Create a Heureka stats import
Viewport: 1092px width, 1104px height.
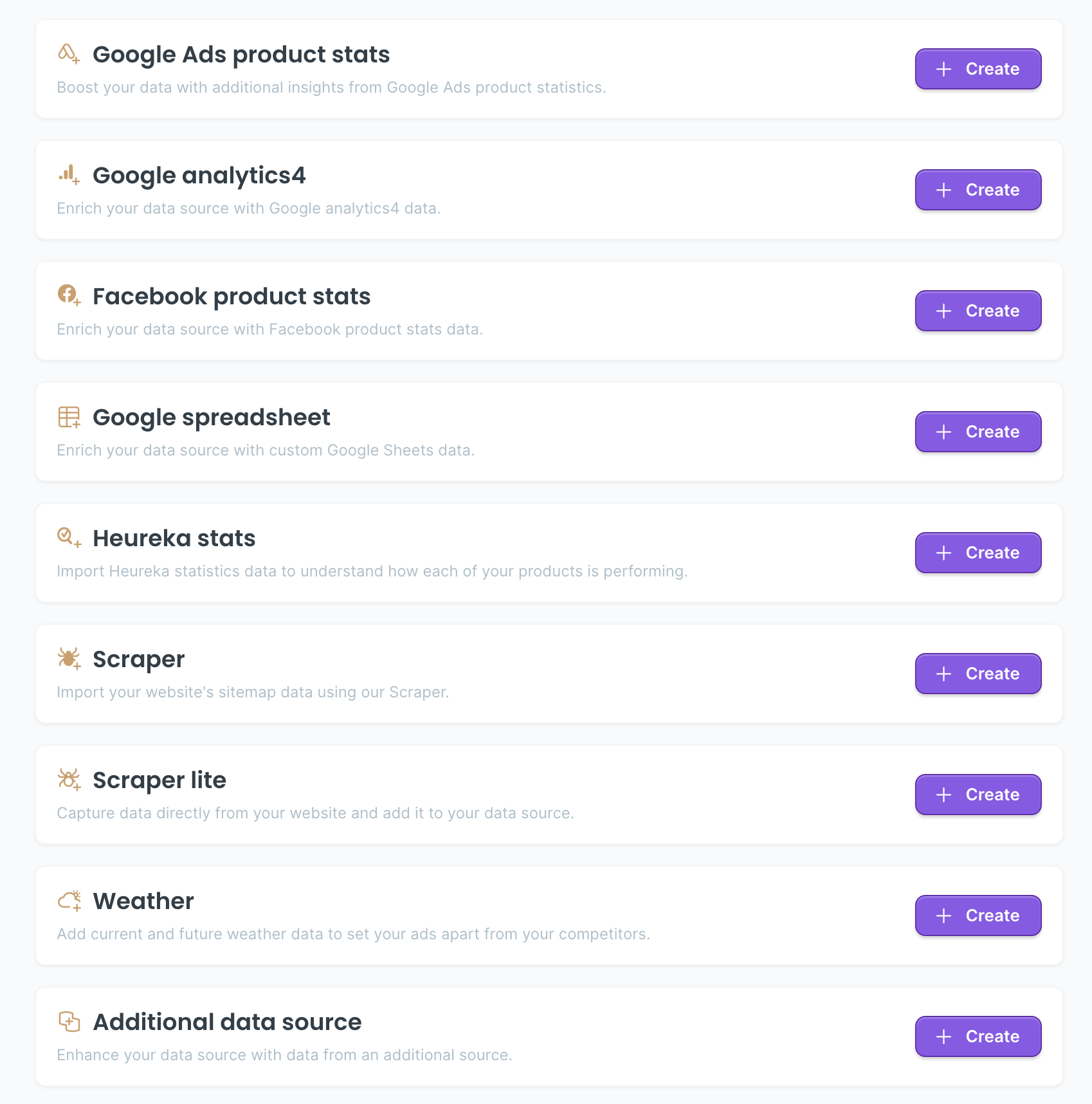tap(978, 553)
